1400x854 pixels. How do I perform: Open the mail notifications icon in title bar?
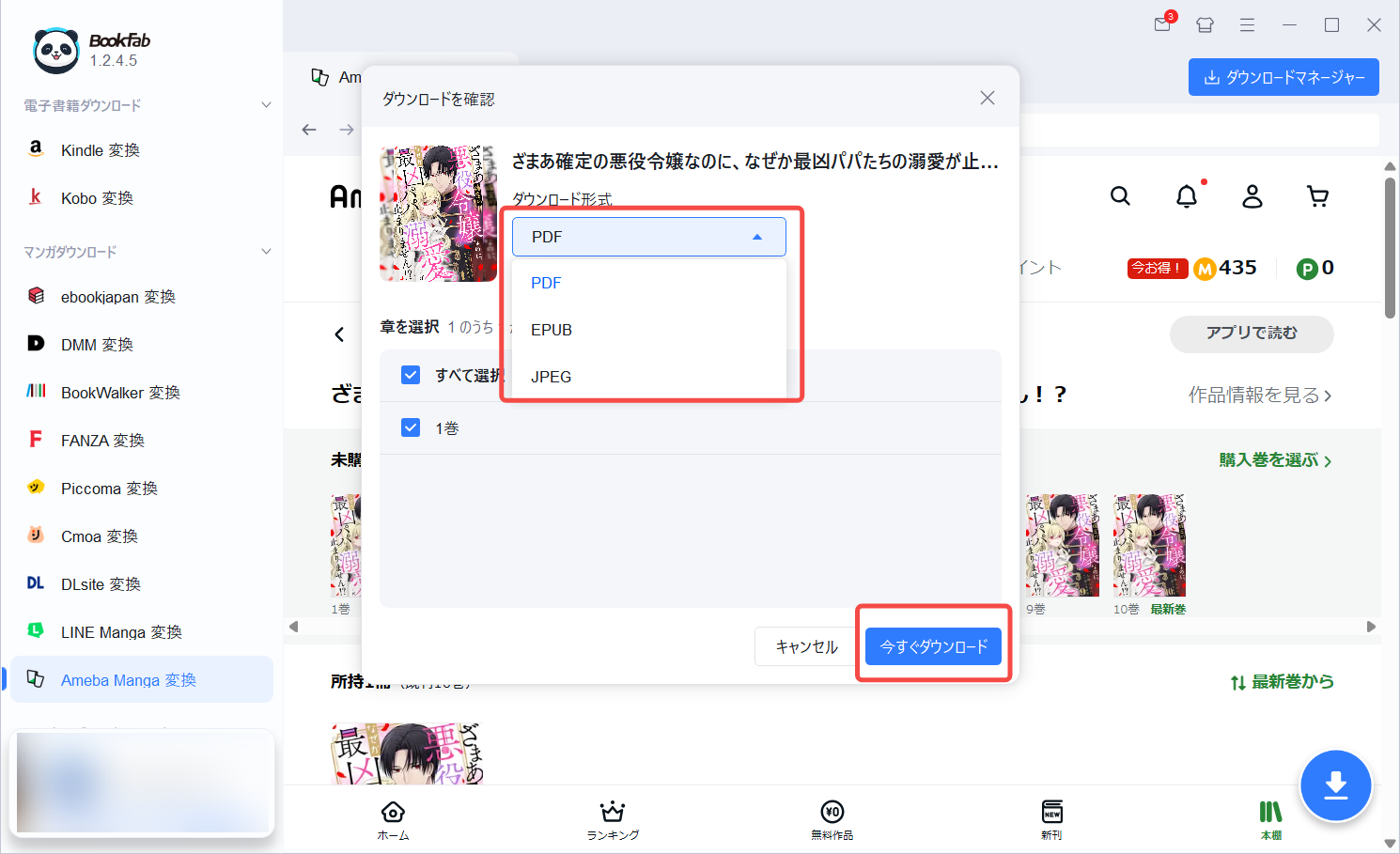[x=1163, y=23]
